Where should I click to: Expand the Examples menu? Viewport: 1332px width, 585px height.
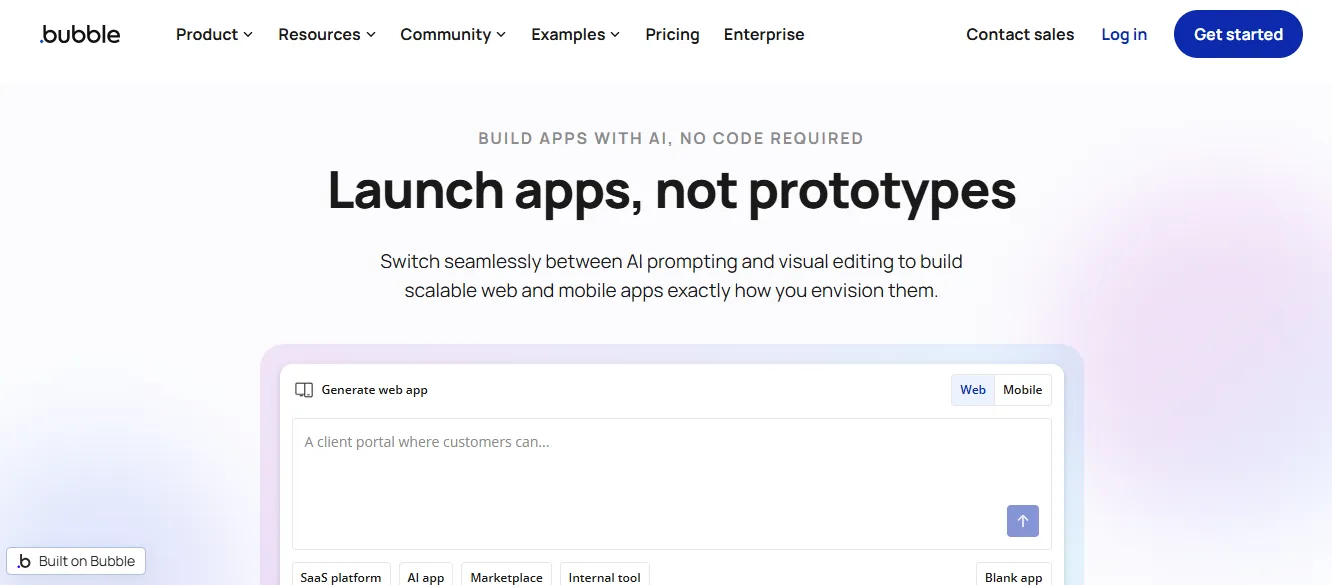click(575, 35)
